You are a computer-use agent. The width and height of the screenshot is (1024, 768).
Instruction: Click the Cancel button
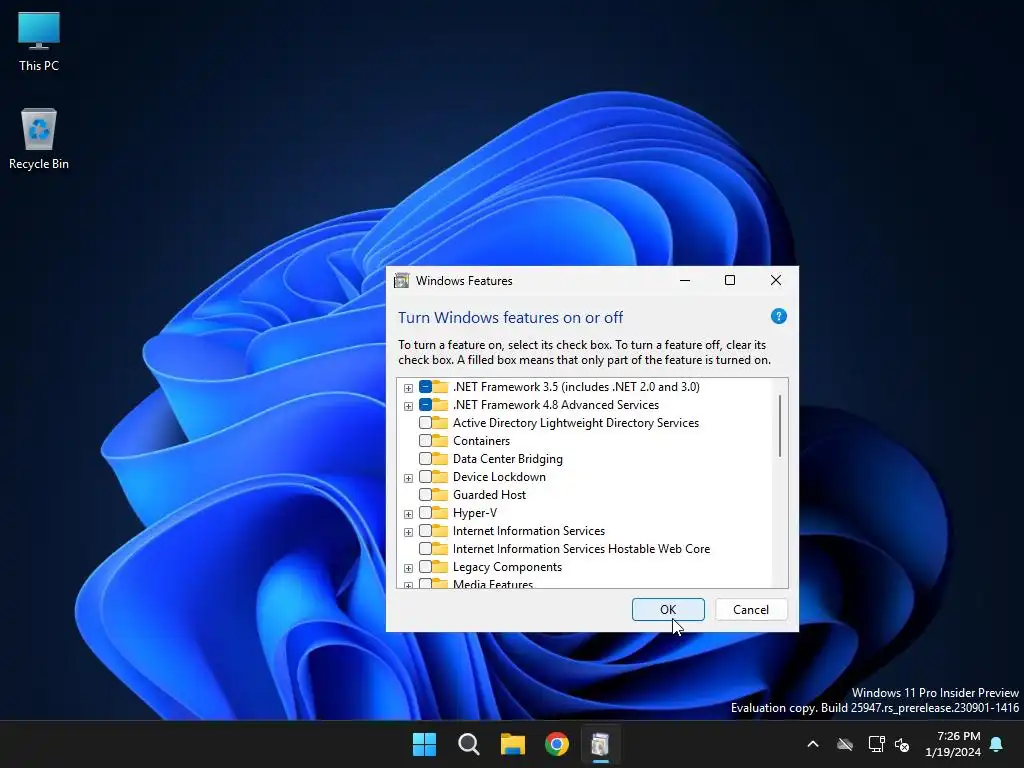pyautogui.click(x=751, y=609)
